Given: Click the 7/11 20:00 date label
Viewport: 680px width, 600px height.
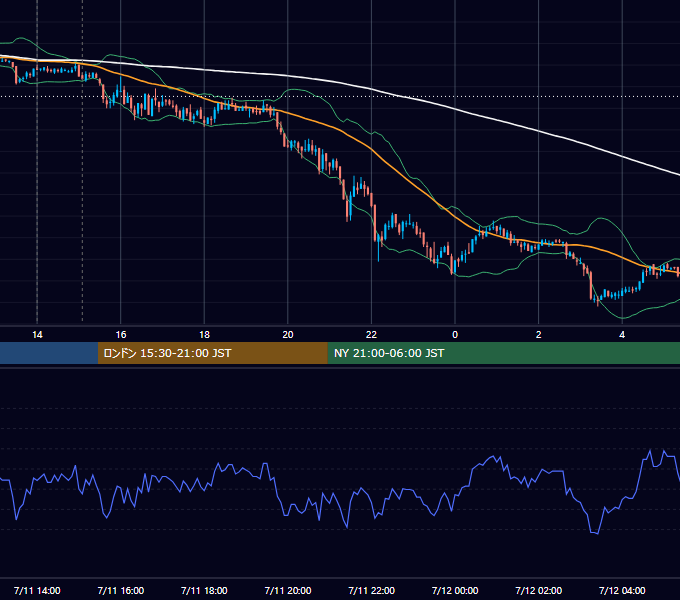Looking at the screenshot, I should pyautogui.click(x=288, y=590).
